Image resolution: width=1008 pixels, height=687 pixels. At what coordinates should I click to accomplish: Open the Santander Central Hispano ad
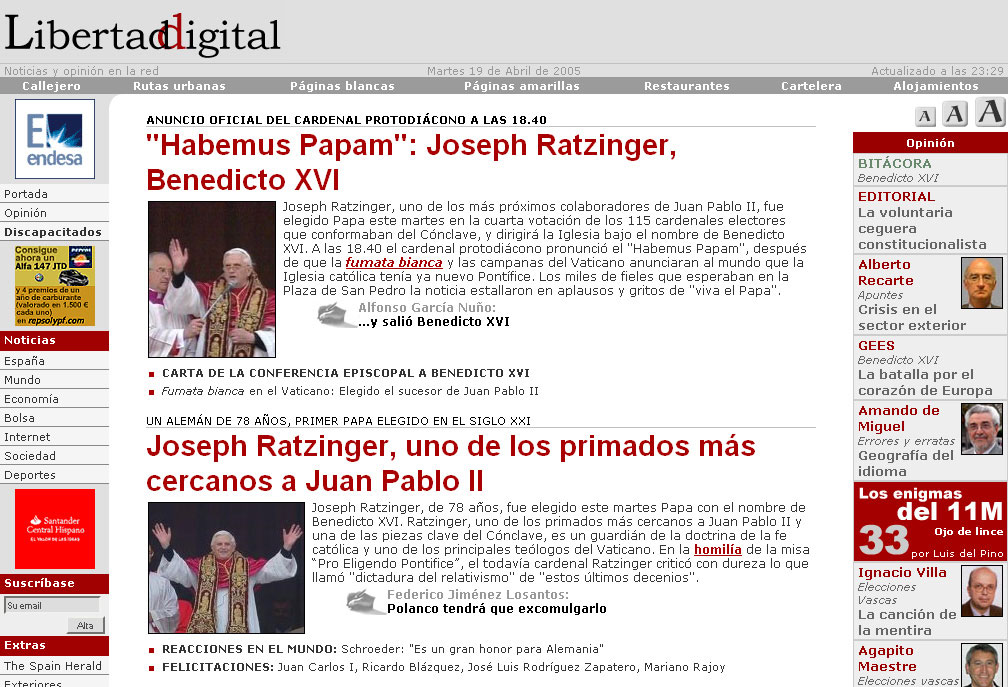tap(55, 528)
